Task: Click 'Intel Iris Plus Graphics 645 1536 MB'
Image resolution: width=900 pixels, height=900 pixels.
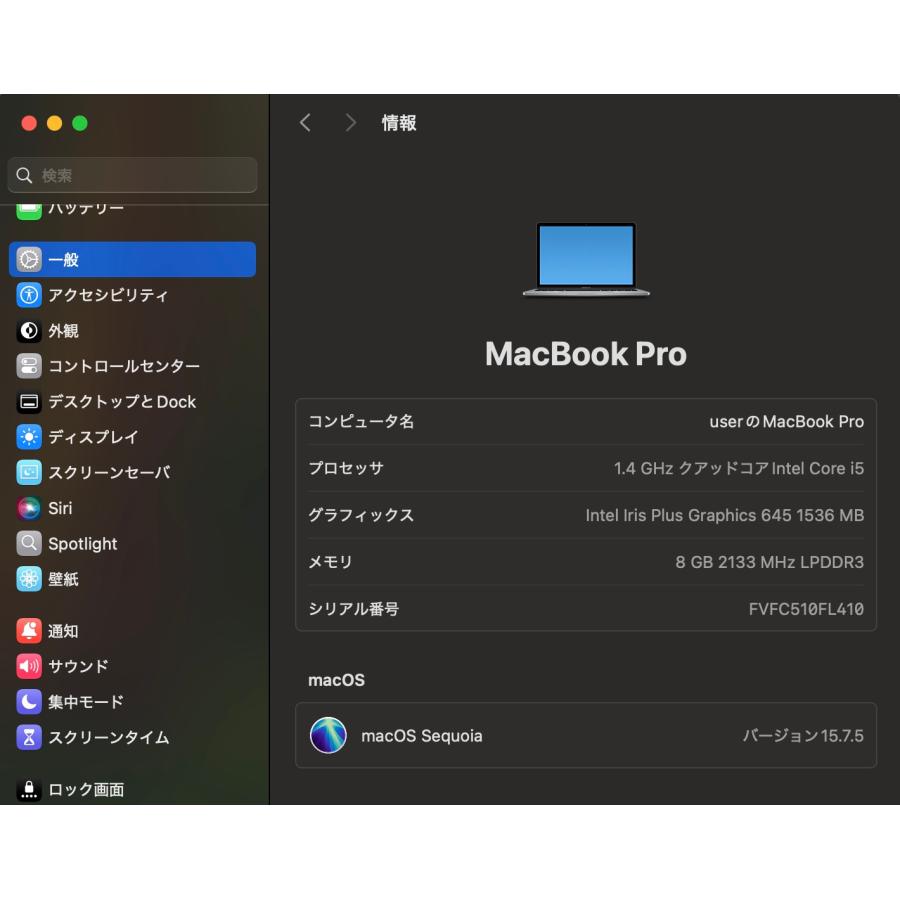Action: pyautogui.click(x=724, y=515)
